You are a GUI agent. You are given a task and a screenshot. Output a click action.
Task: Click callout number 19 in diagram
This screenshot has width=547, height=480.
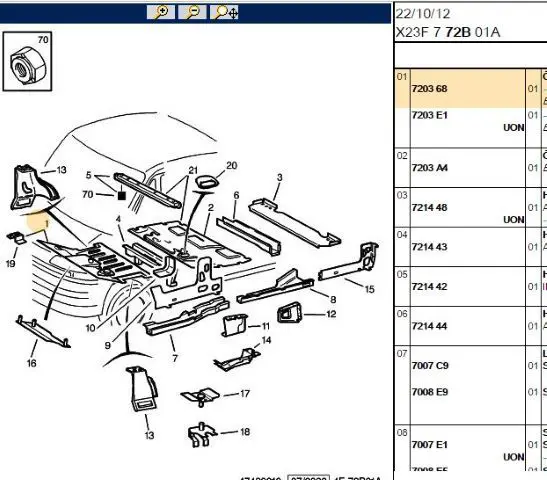[x=10, y=264]
